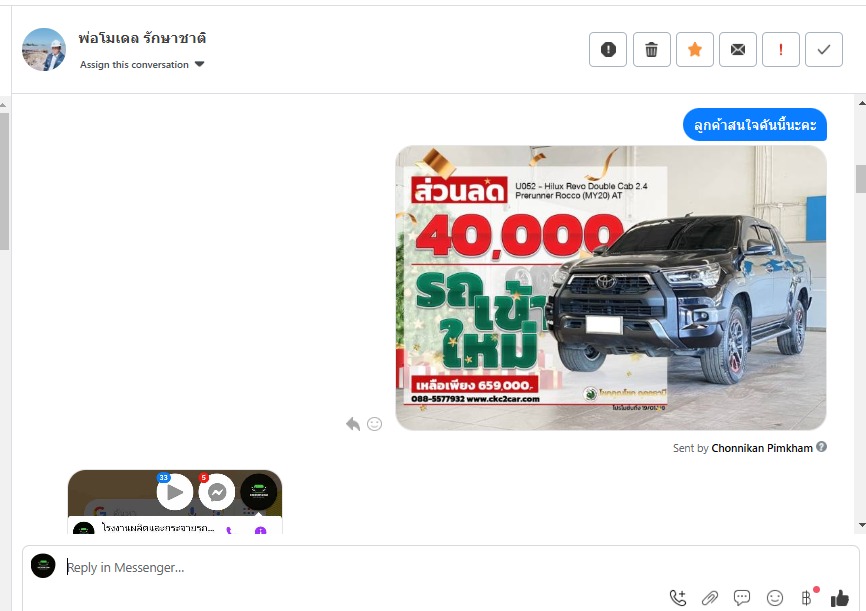Open the customer's screenshot attachment thumbnail
Screen dimensions: 866x611
(x=175, y=502)
